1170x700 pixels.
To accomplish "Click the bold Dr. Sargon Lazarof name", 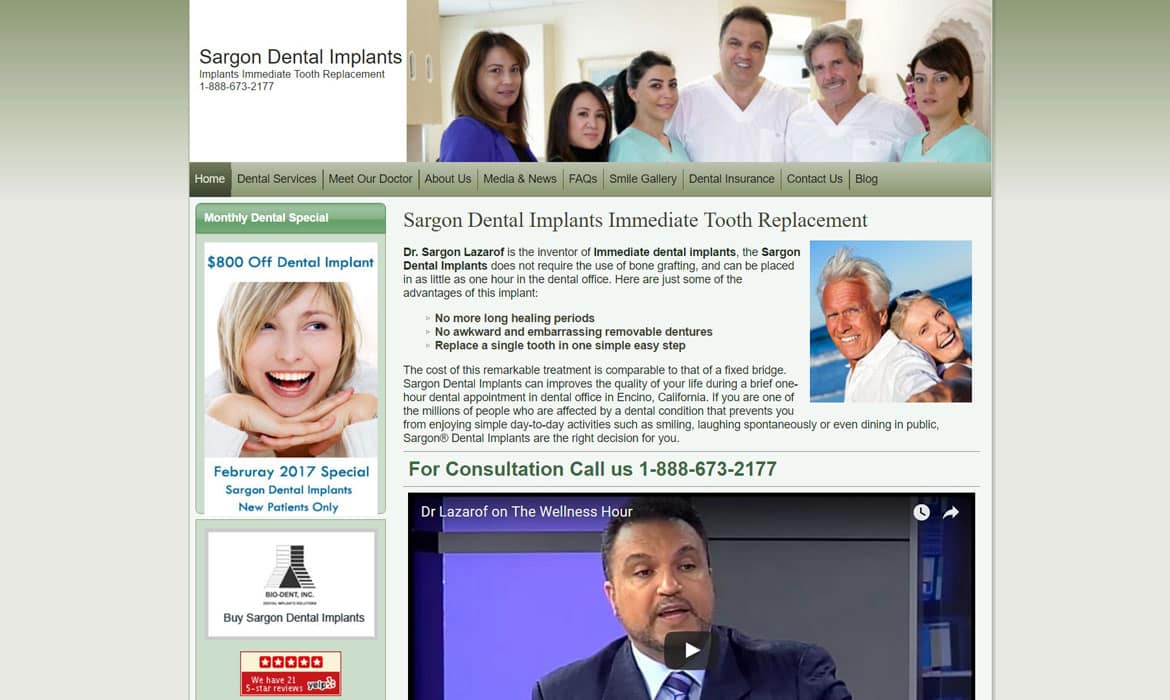I will [x=454, y=252].
